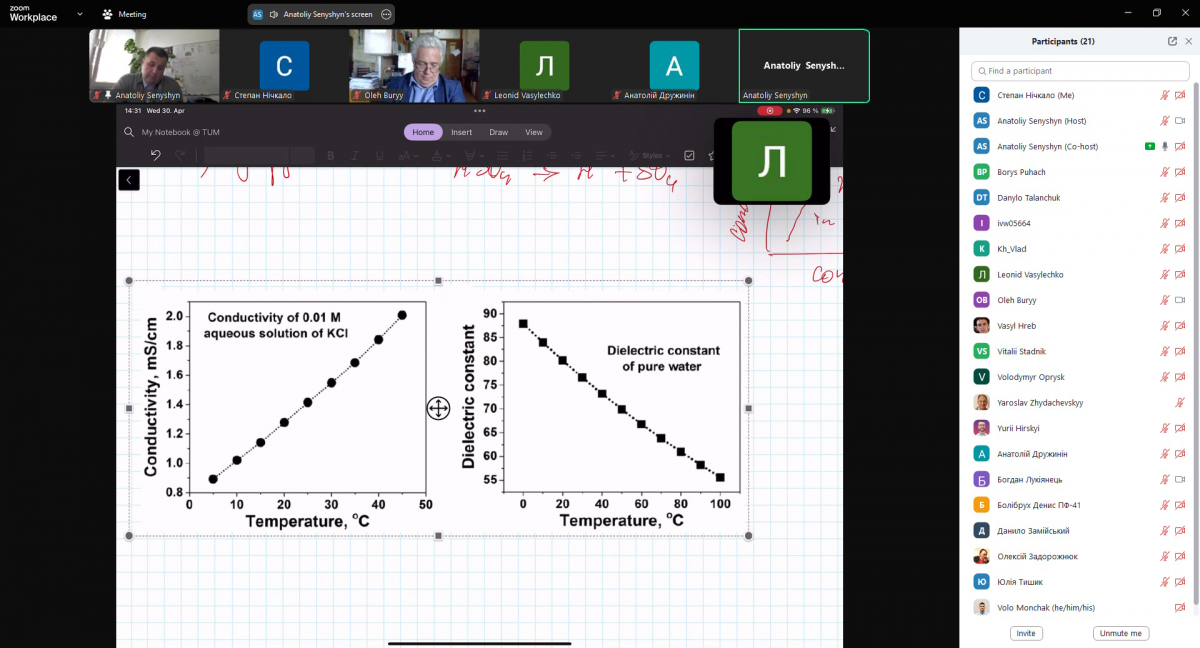Close the Participants panel
Image resolution: width=1200 pixels, height=648 pixels.
click(x=1188, y=41)
